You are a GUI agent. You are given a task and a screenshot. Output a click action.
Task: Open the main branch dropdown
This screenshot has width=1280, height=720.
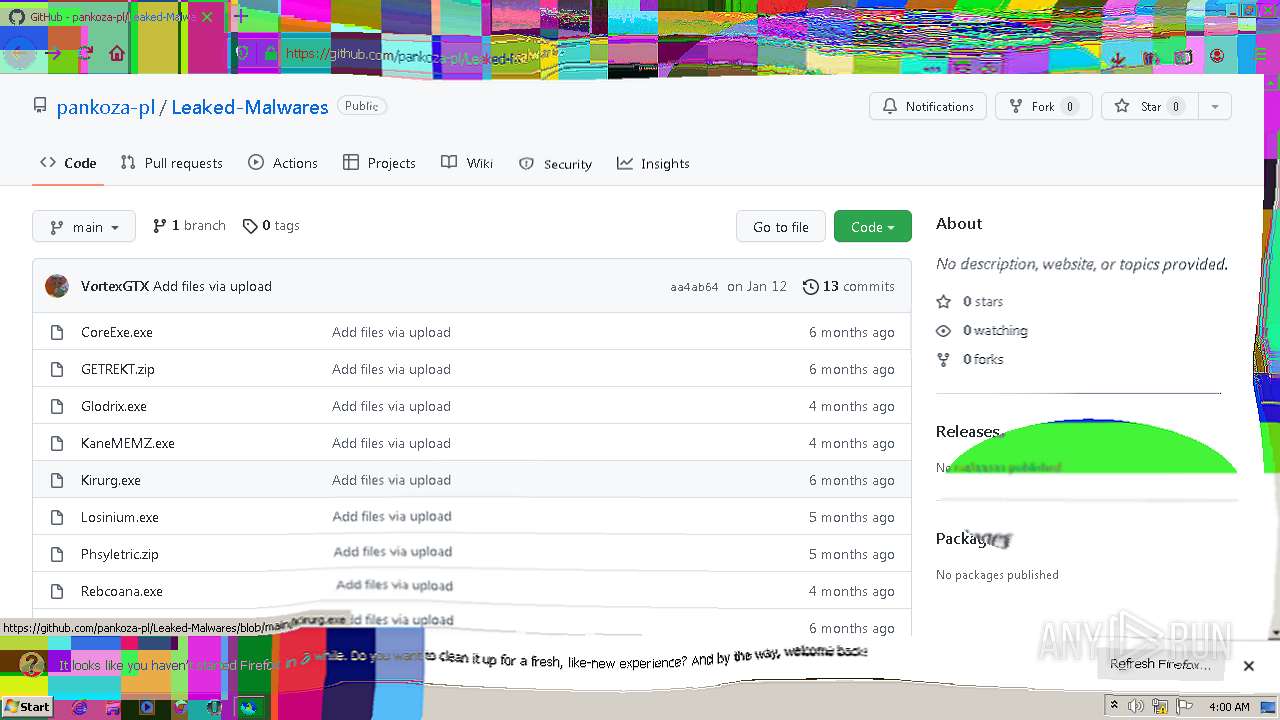coord(84,226)
